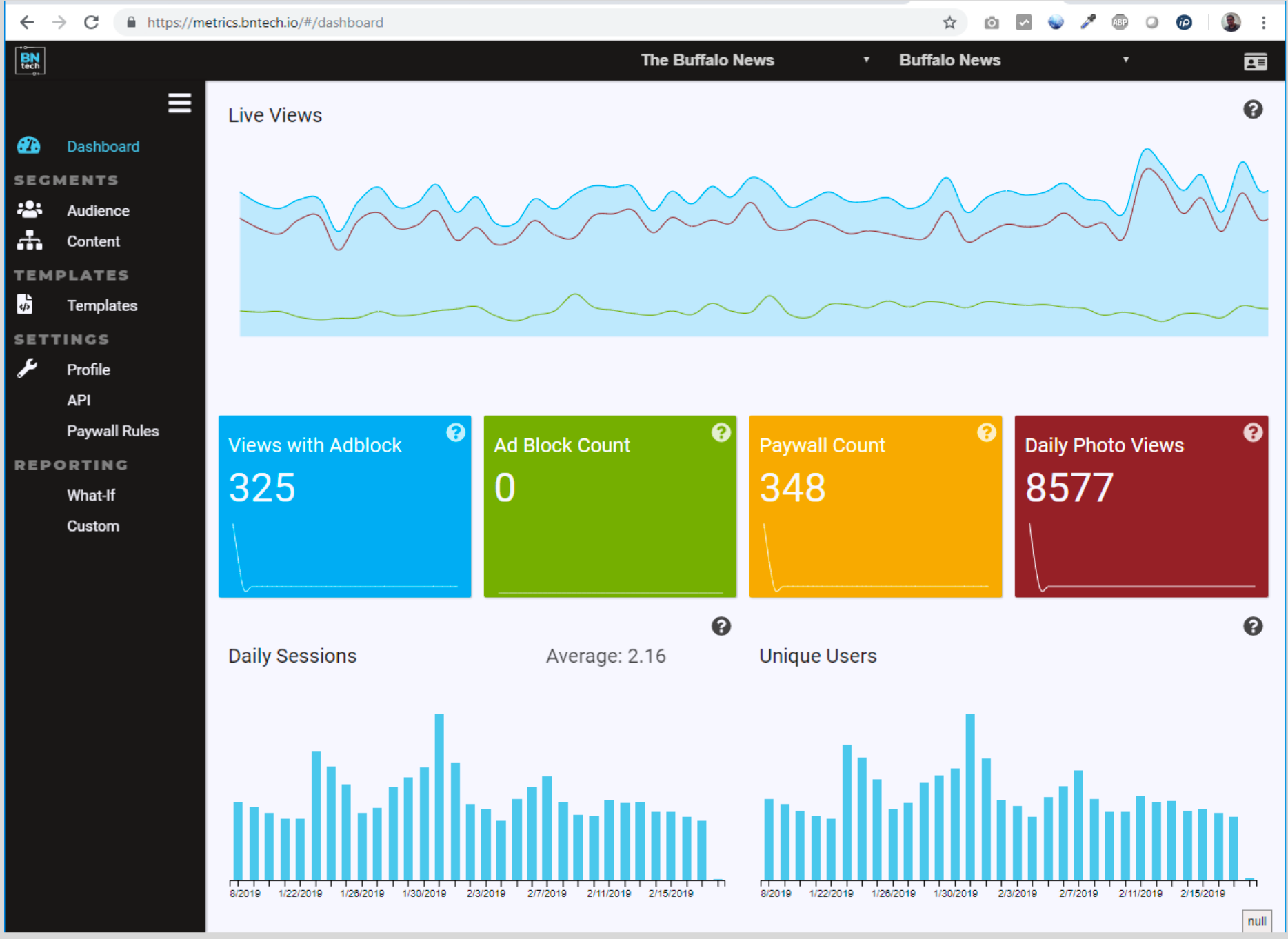
Task: Bookmark page with star icon
Action: 949,23
